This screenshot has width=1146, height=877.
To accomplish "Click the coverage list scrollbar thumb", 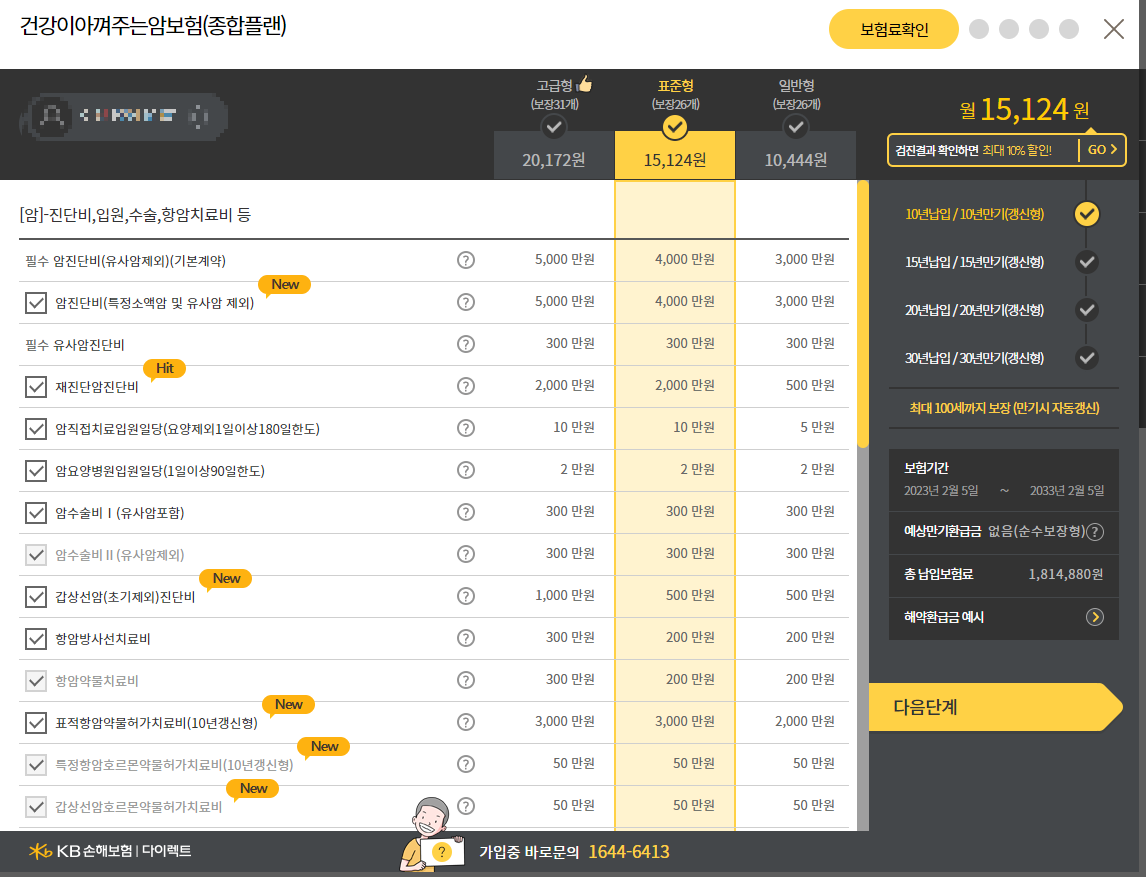I will click(863, 314).
